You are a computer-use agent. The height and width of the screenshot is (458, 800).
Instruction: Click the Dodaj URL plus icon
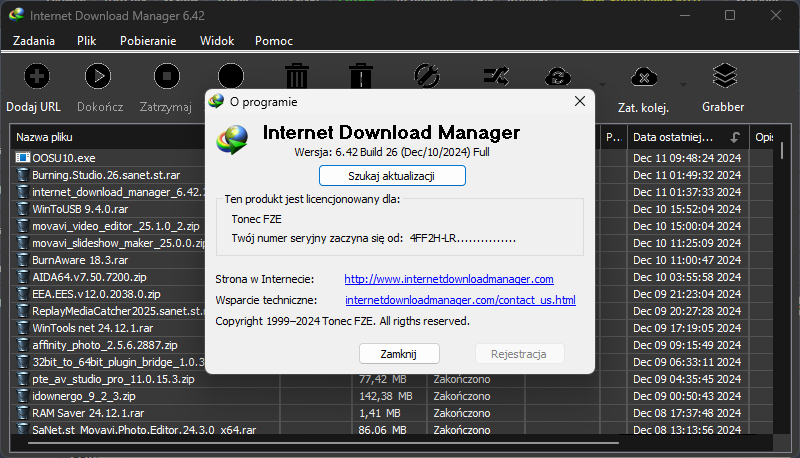pyautogui.click(x=37, y=77)
